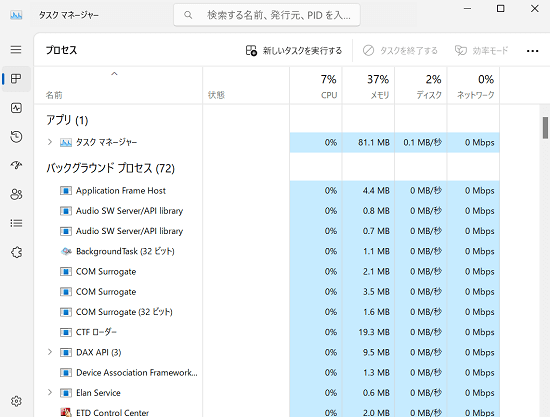This screenshot has height=417, width=550.
Task: Click the Application Frame Host process icon
Action: (66, 191)
